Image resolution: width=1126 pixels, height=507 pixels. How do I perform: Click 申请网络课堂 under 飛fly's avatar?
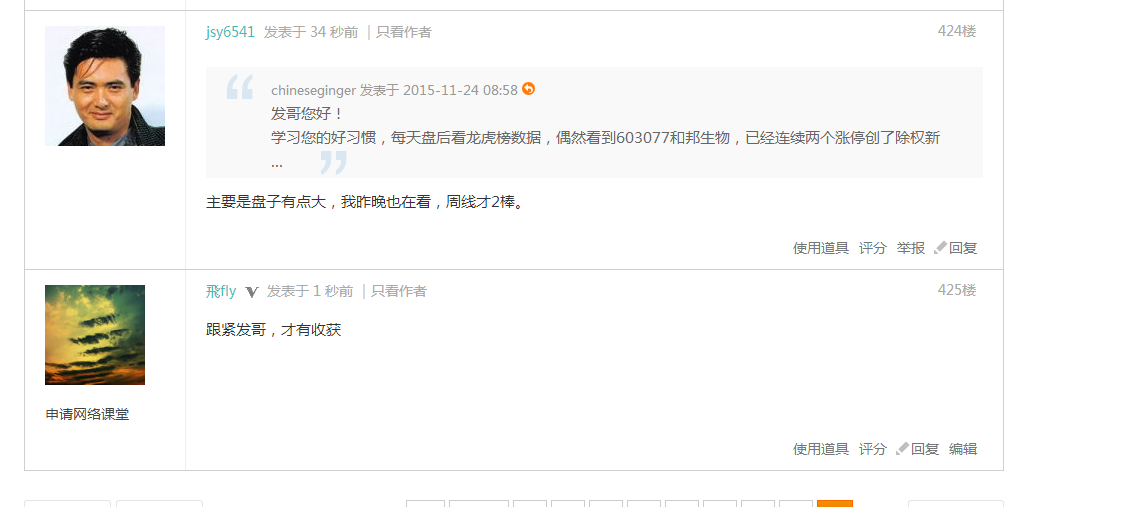pos(88,414)
